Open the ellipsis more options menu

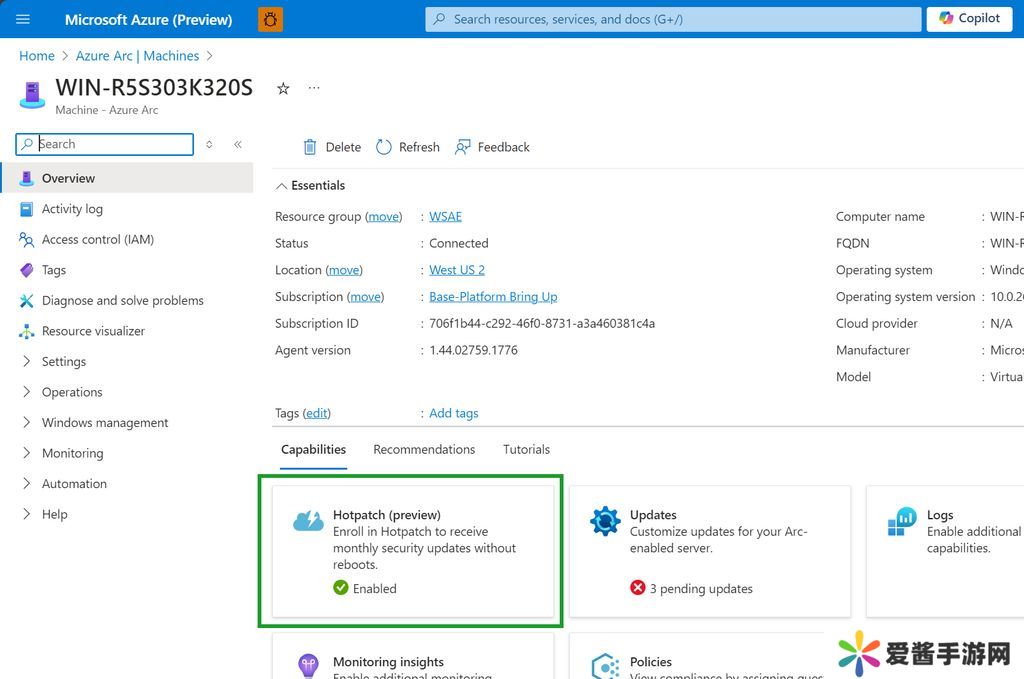314,88
